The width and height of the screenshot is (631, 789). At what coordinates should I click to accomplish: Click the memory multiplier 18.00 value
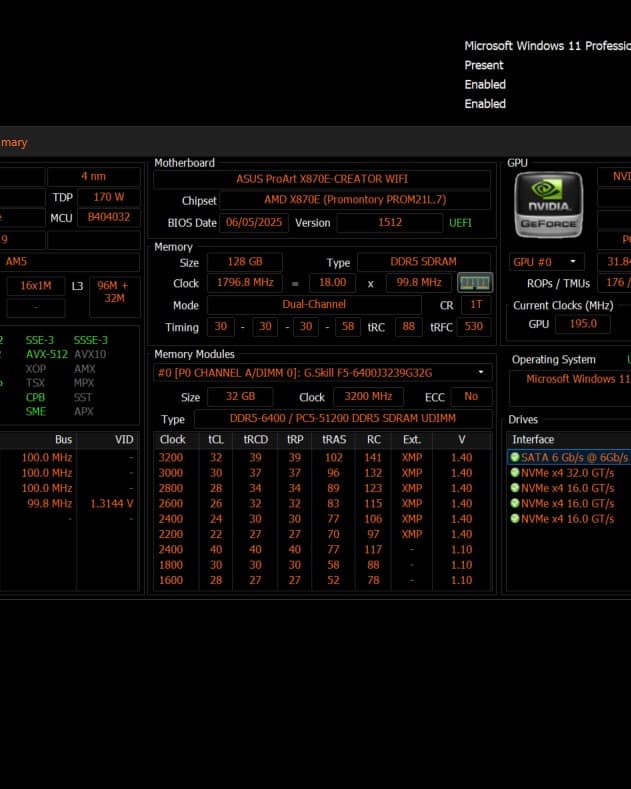coord(332,282)
